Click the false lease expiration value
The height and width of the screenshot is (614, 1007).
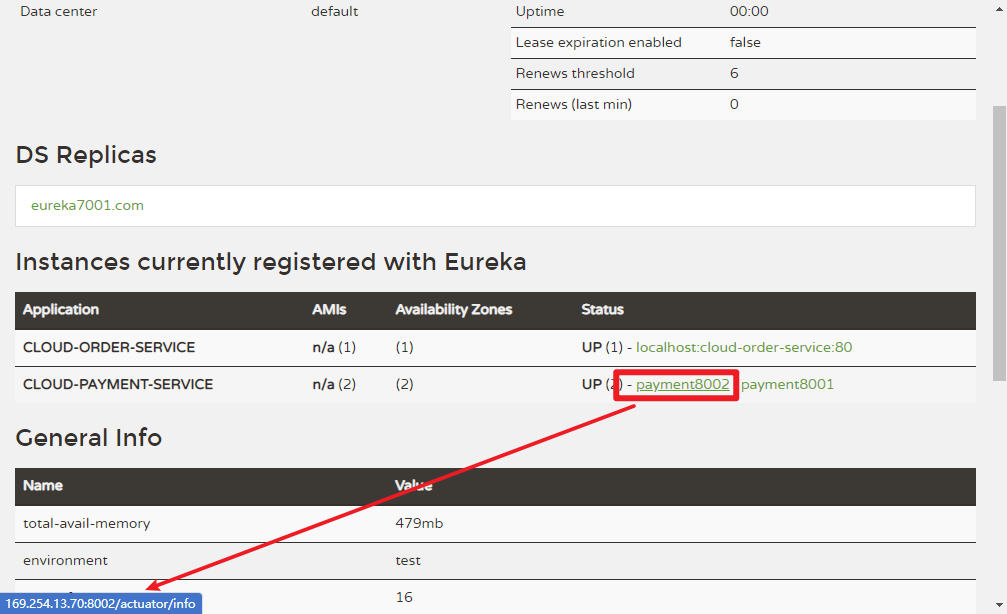tap(745, 42)
